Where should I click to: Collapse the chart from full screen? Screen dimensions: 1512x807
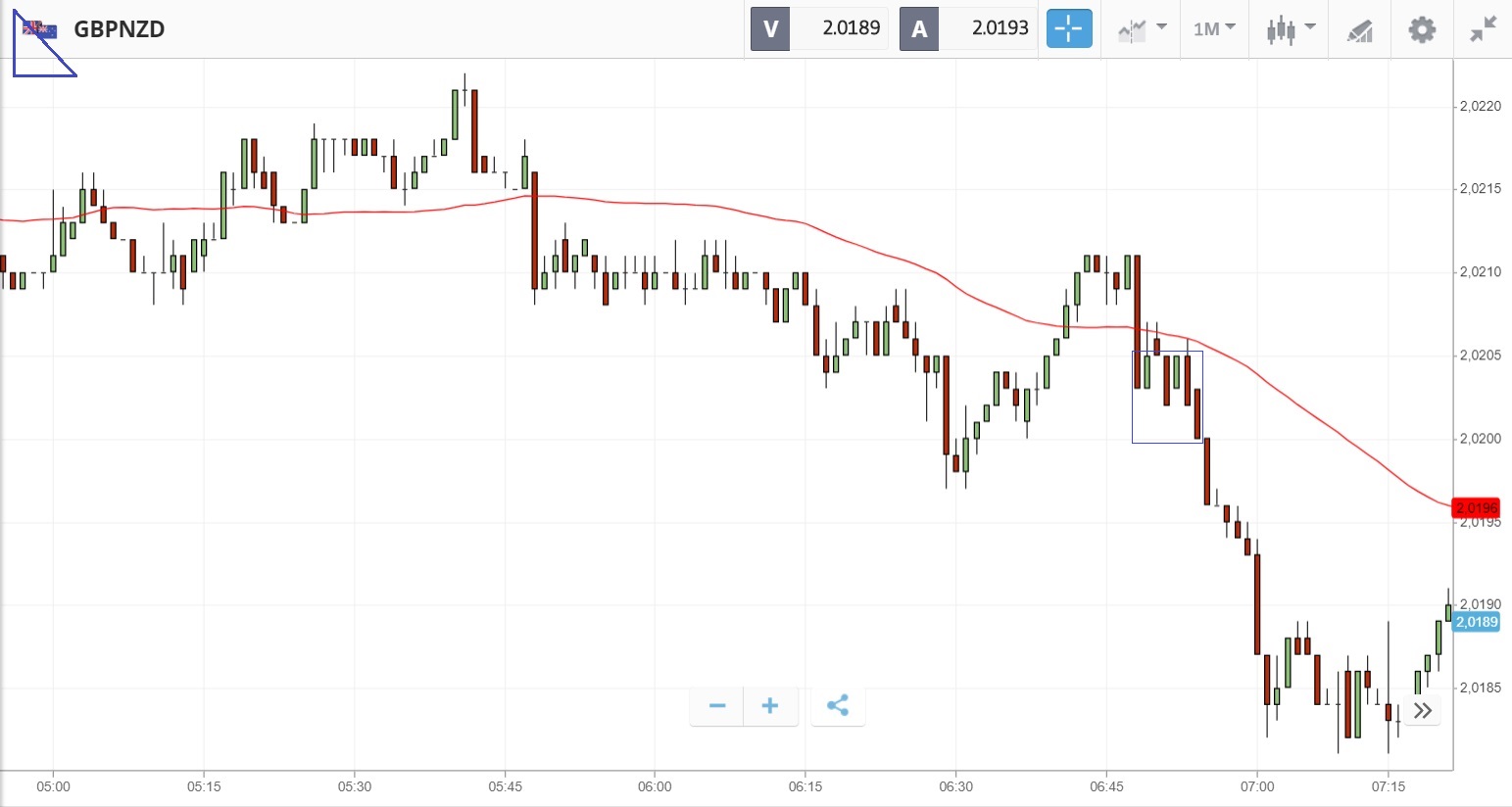[x=1484, y=29]
